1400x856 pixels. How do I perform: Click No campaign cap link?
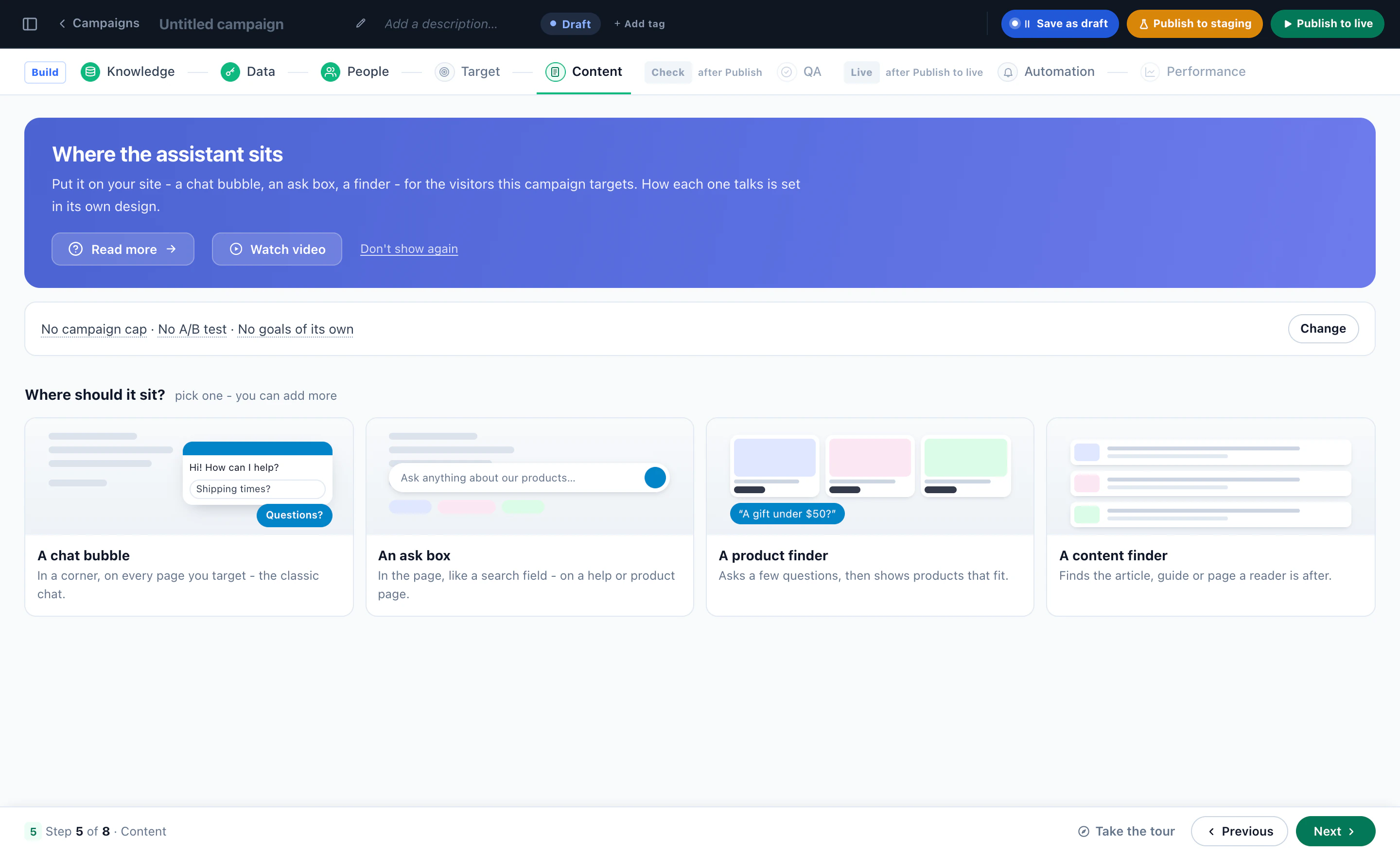pyautogui.click(x=94, y=329)
